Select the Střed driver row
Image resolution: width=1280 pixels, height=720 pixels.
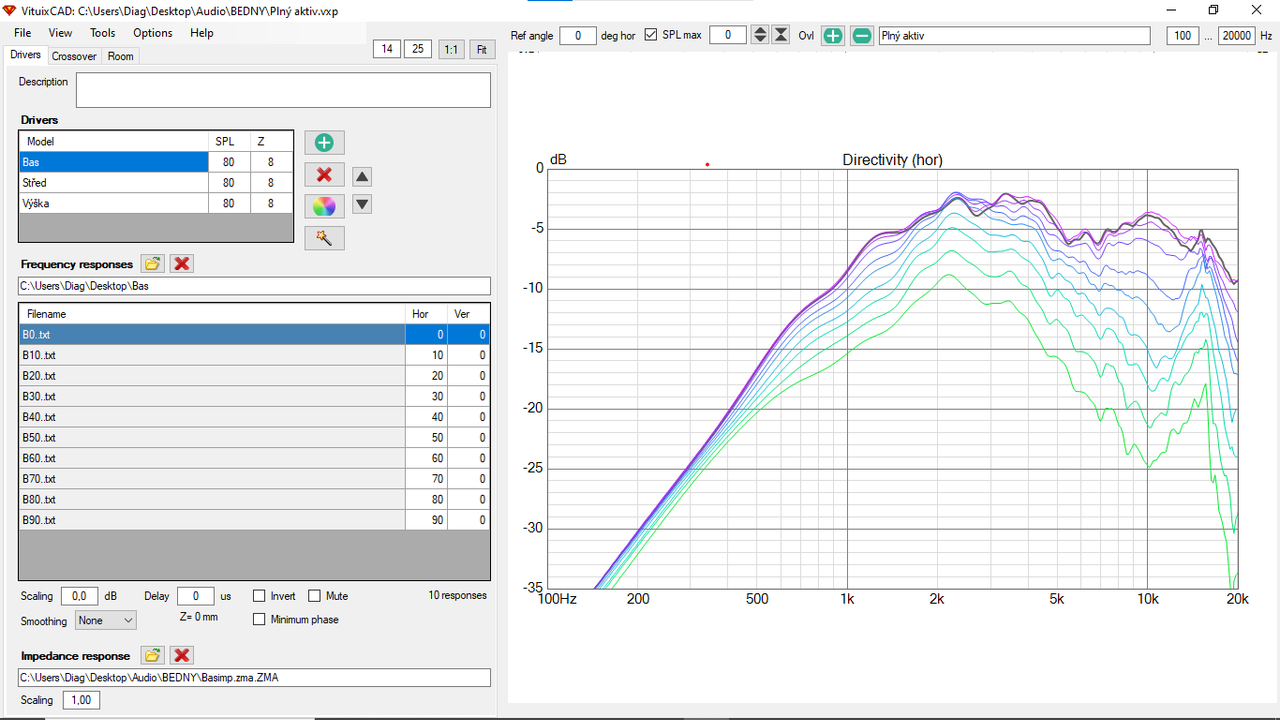156,183
